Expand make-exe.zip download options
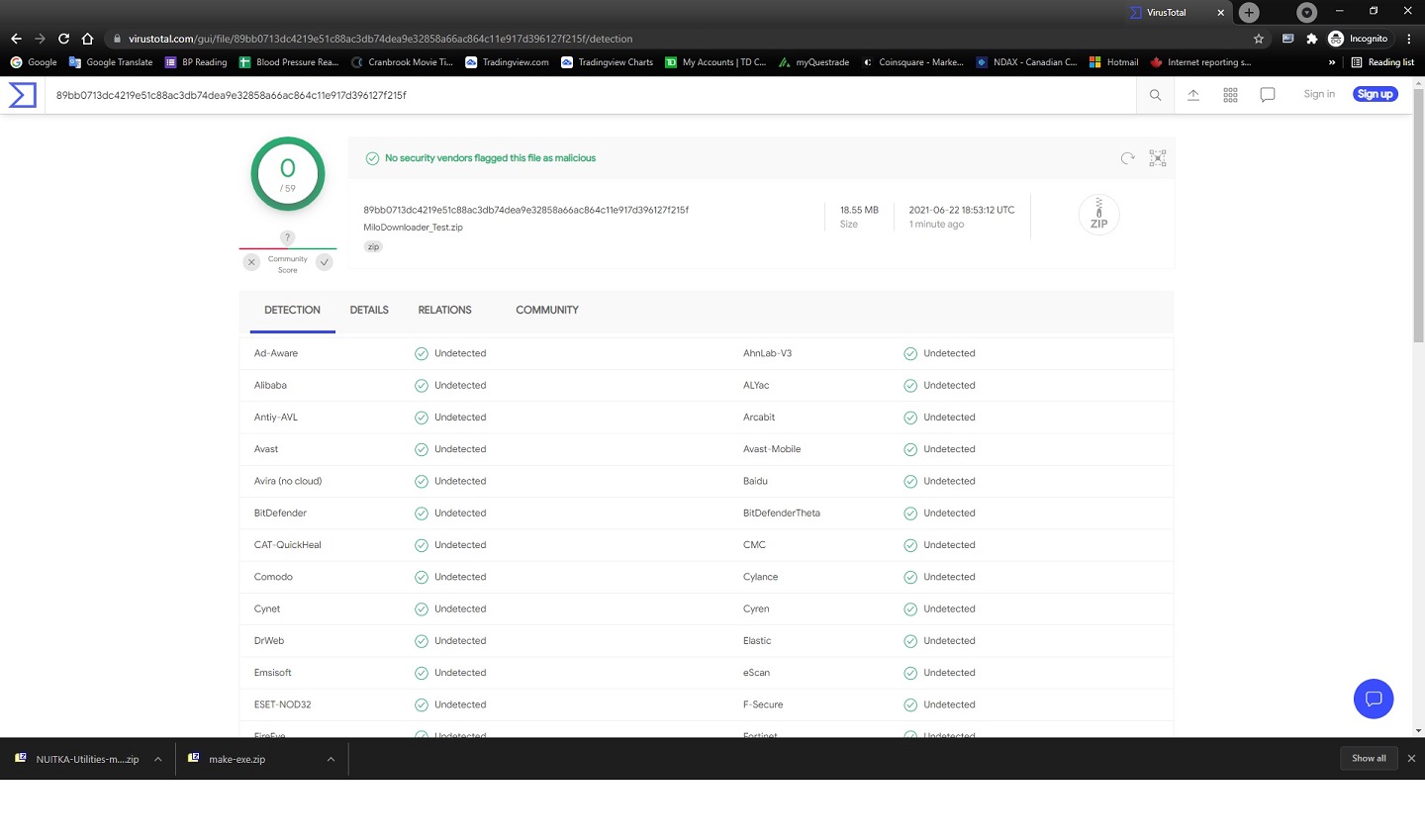 (331, 759)
